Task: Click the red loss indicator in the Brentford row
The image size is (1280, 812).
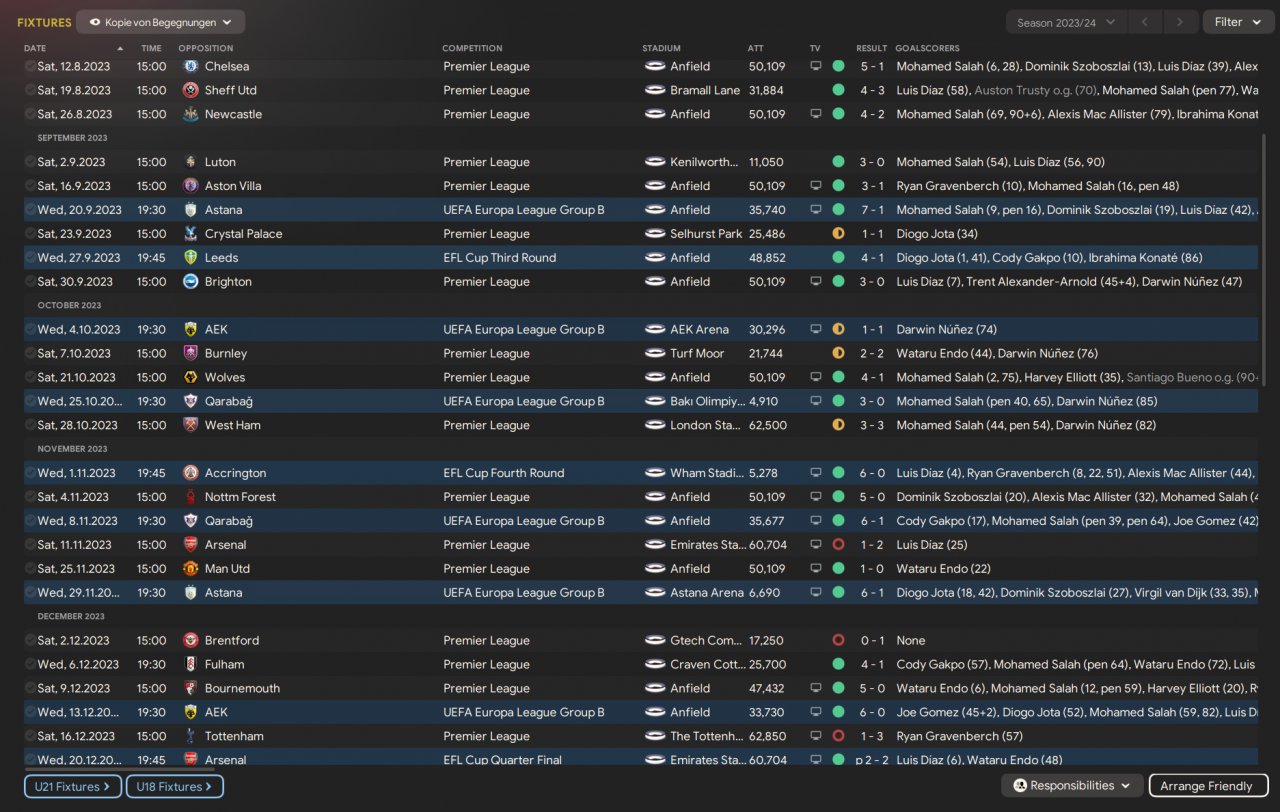Action: point(838,640)
